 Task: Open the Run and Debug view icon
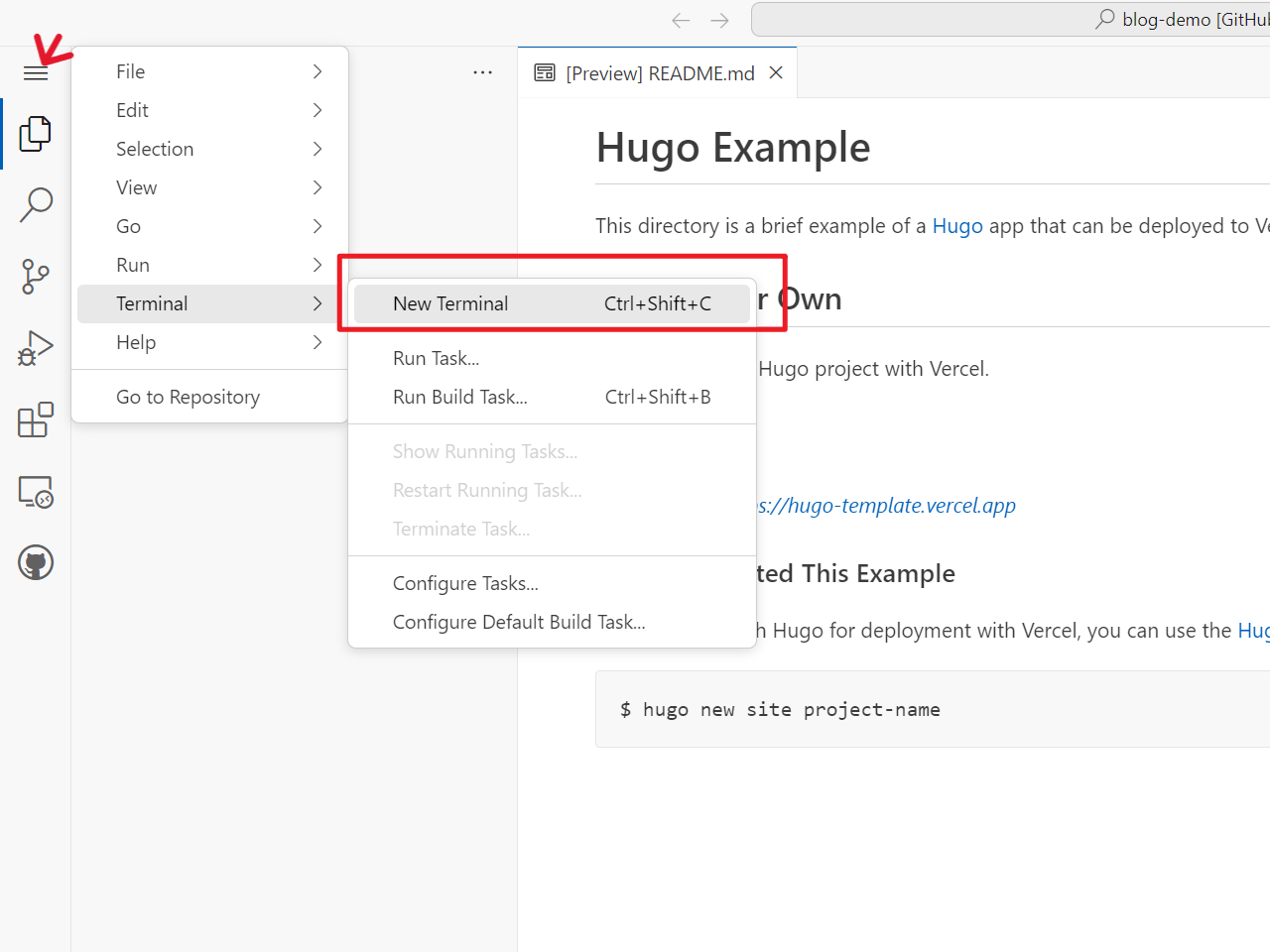pyautogui.click(x=36, y=348)
